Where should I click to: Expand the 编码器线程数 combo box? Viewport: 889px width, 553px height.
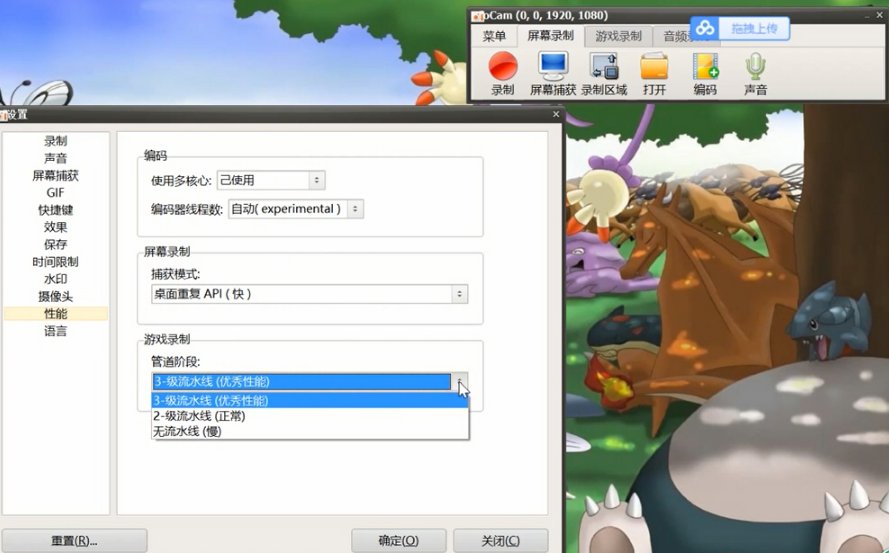tap(295, 209)
